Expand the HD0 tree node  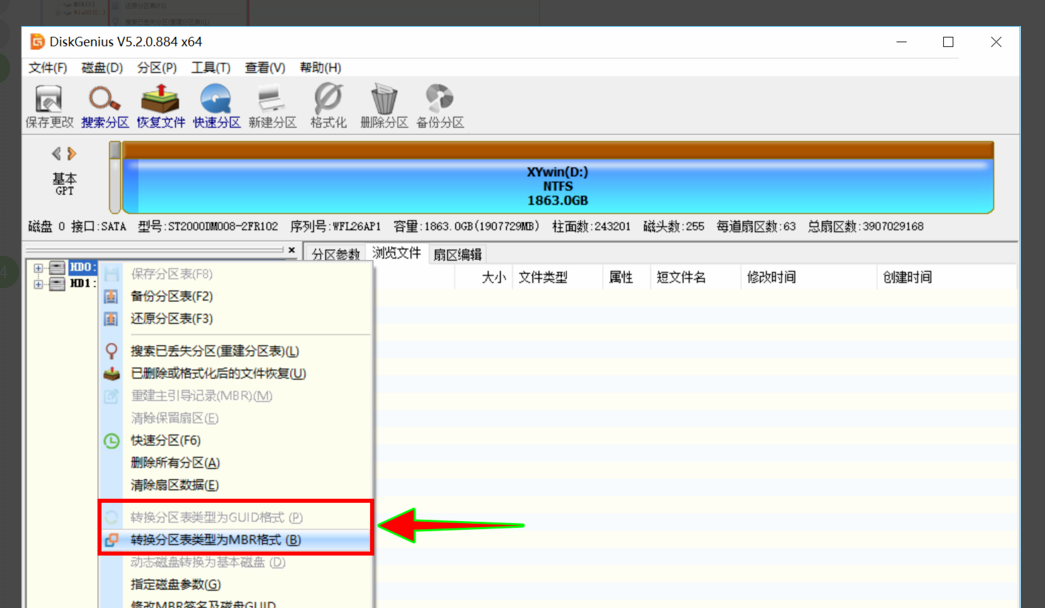(x=38, y=268)
